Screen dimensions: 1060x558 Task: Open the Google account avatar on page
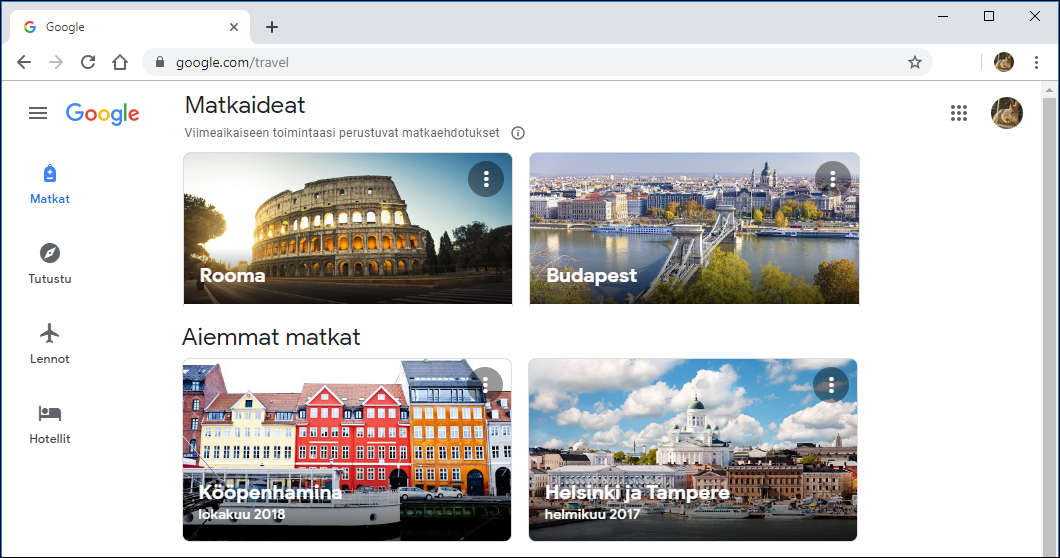pos(1007,113)
